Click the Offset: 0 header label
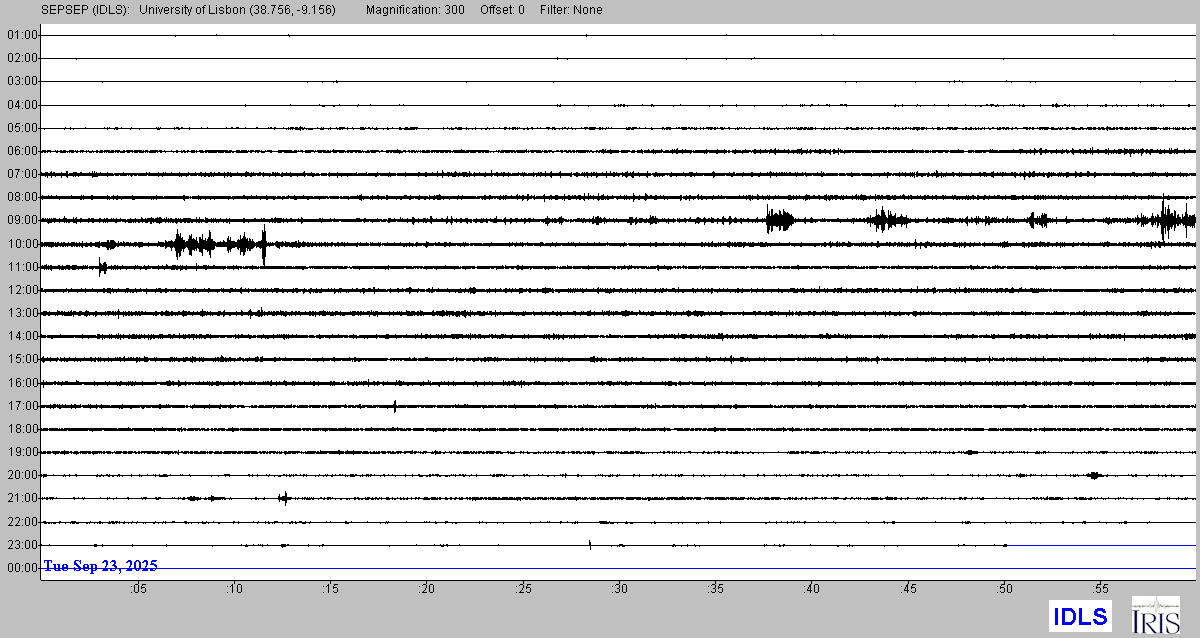The height and width of the screenshot is (638, 1200). 502,10
